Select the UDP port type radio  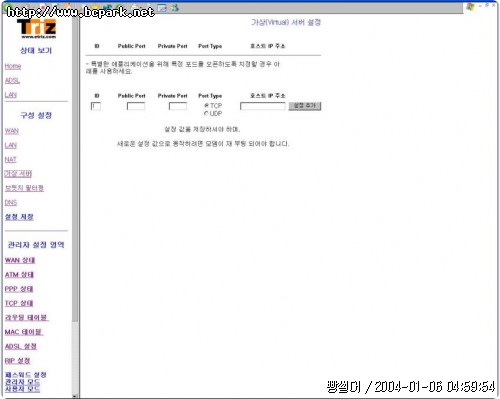coord(206,113)
